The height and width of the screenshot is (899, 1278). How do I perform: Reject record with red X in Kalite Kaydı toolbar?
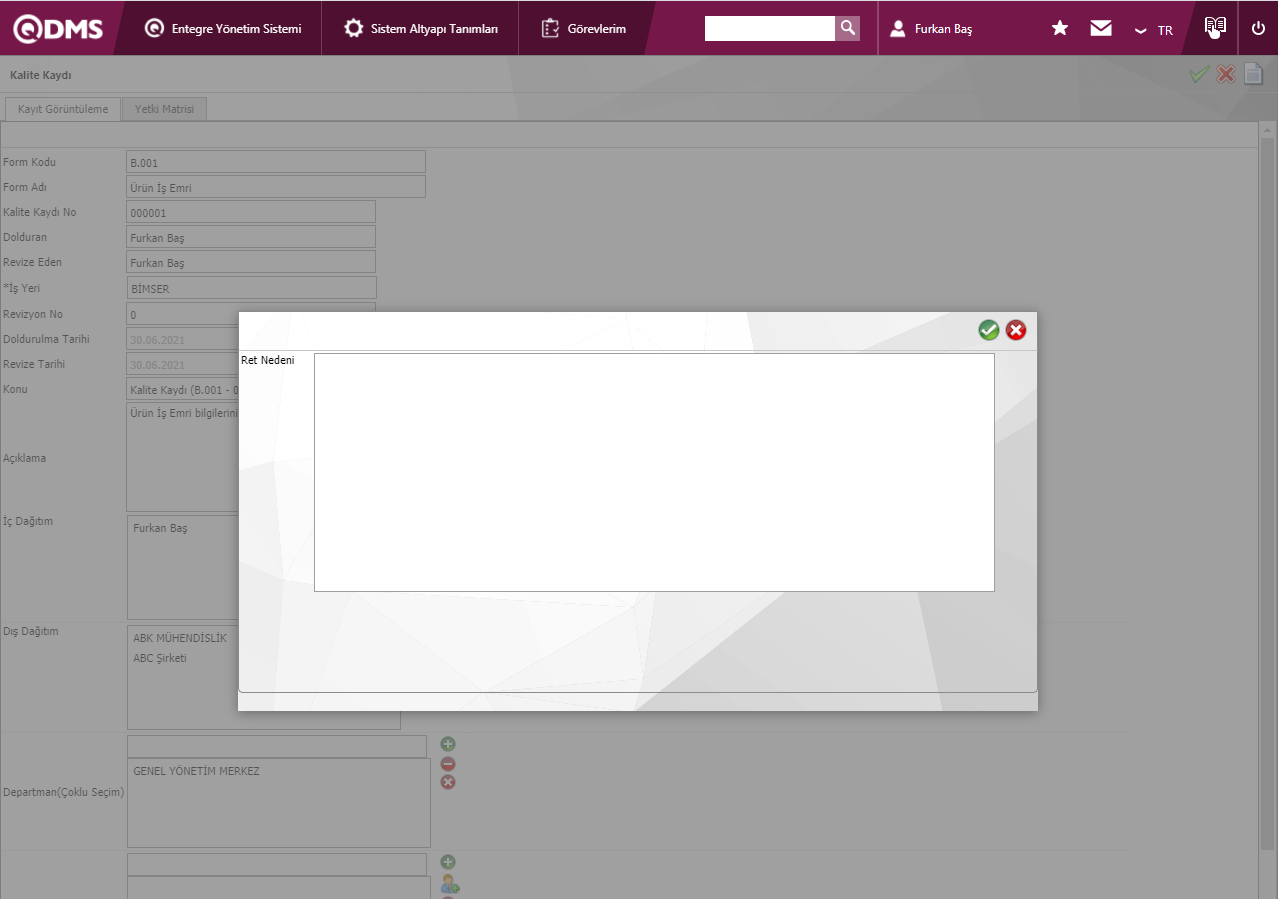pyautogui.click(x=1226, y=74)
